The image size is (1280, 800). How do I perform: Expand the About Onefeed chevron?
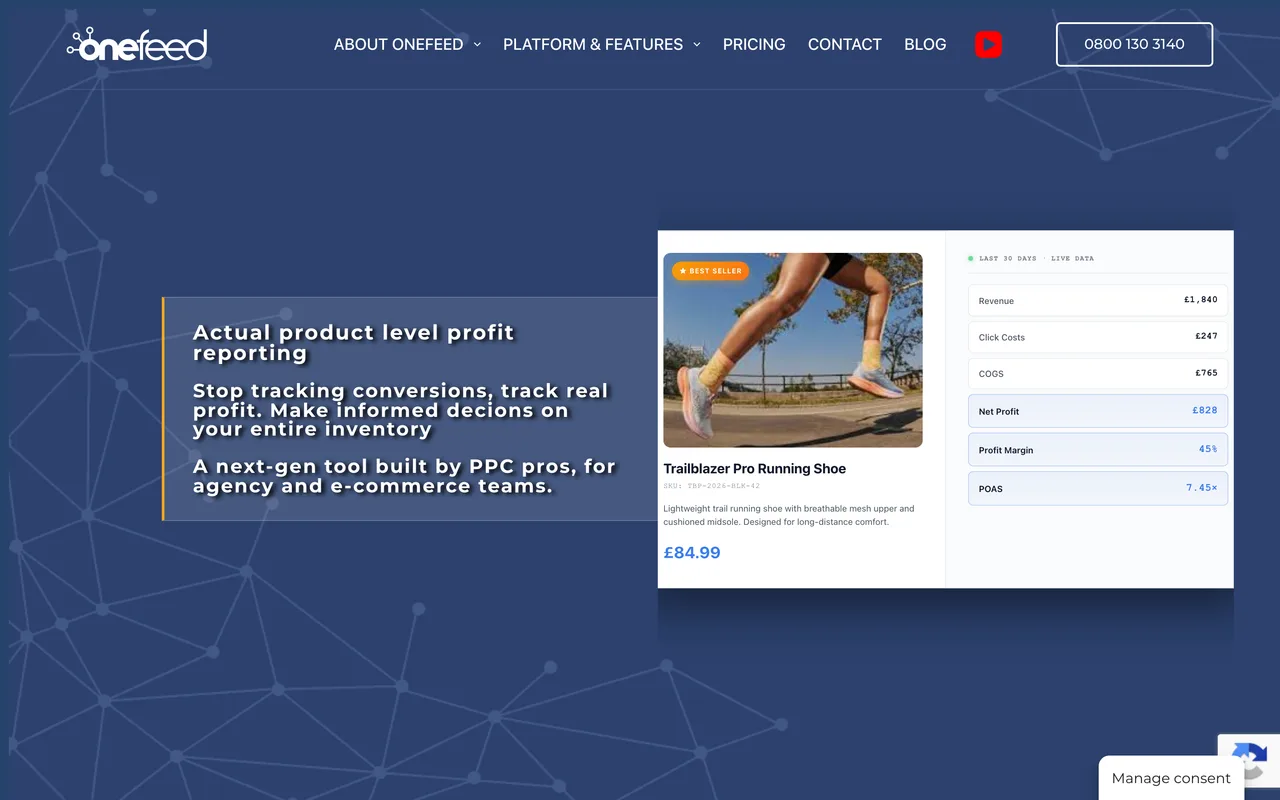[477, 44]
